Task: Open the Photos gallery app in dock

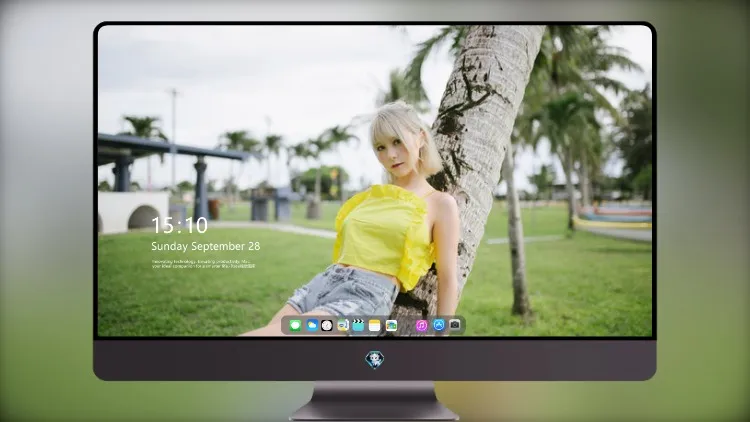Action: coord(391,325)
